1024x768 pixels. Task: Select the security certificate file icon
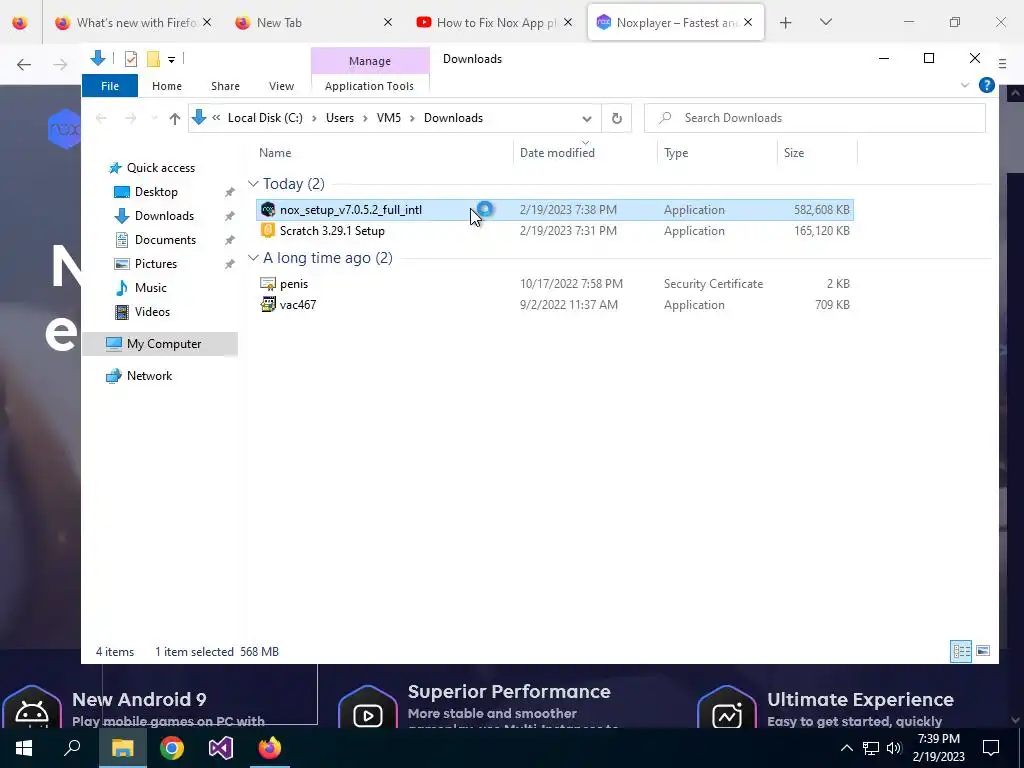click(268, 283)
